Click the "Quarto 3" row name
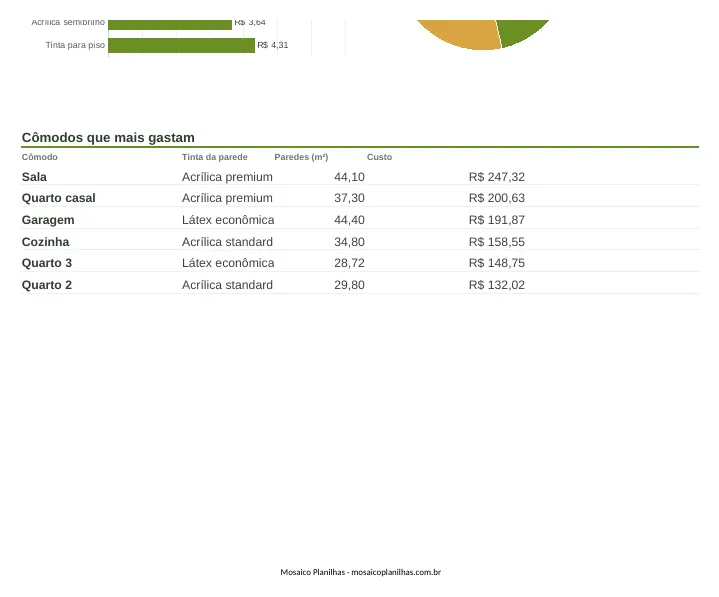This screenshot has height=597, width=719. coord(47,263)
